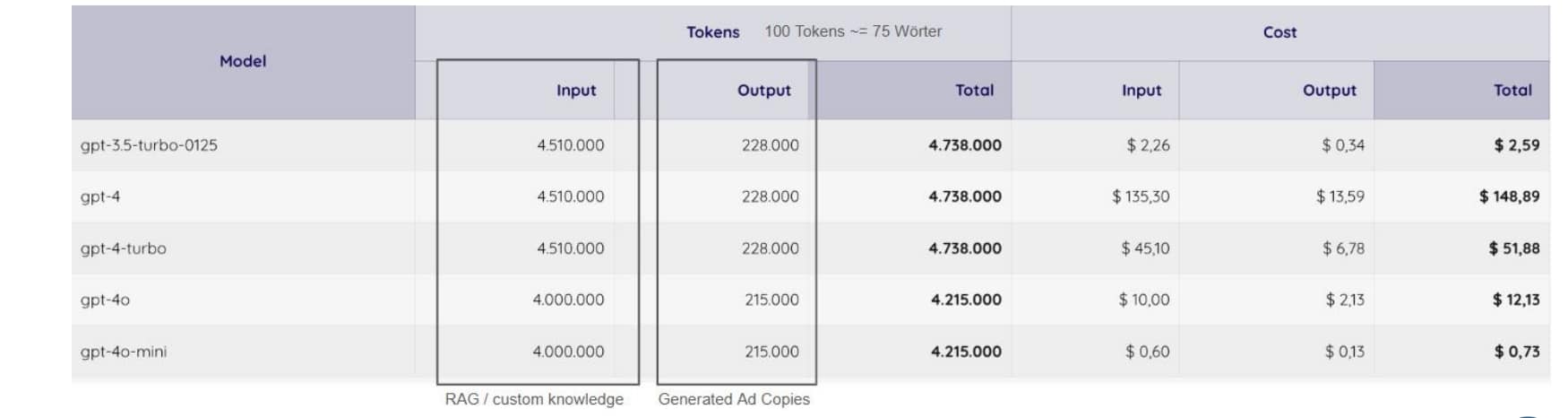Click the $ 148,89 total cost cell
This screenshot has height=418, width=1568.
1509,196
